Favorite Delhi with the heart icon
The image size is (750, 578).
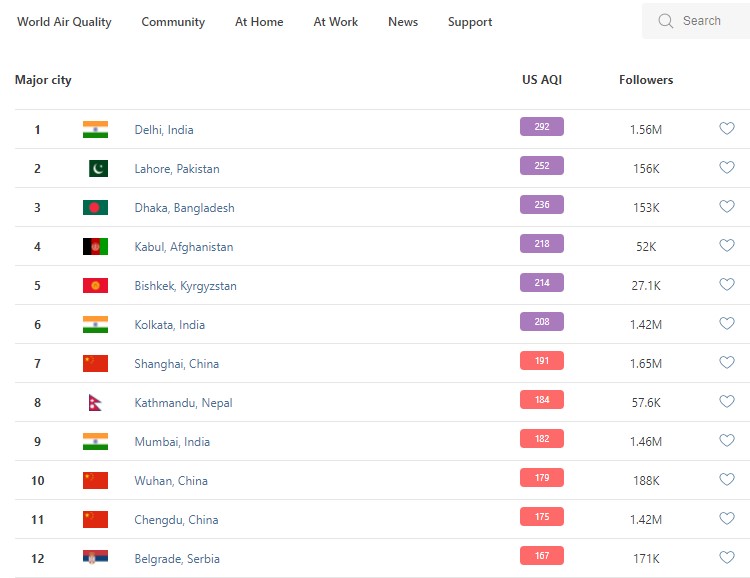[727, 129]
